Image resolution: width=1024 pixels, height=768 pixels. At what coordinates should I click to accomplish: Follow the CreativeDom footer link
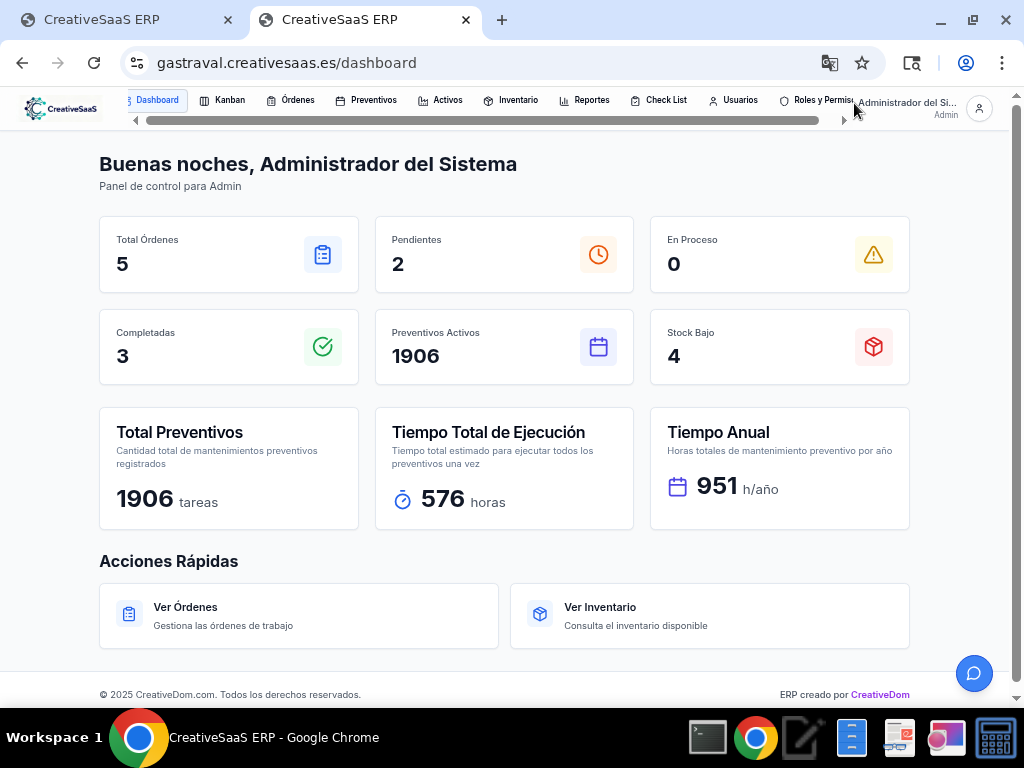[x=881, y=694]
